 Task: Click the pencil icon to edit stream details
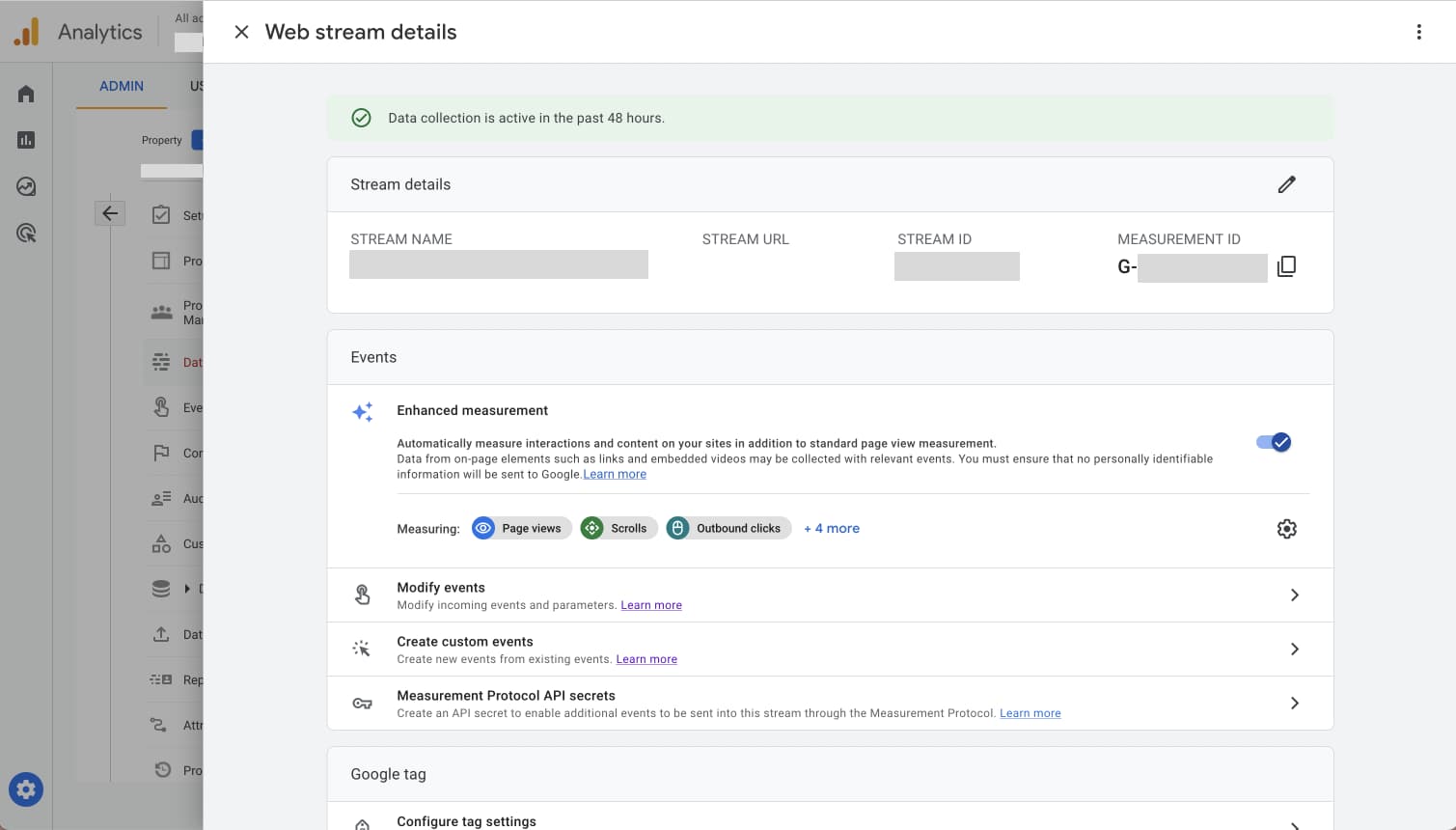click(x=1286, y=184)
